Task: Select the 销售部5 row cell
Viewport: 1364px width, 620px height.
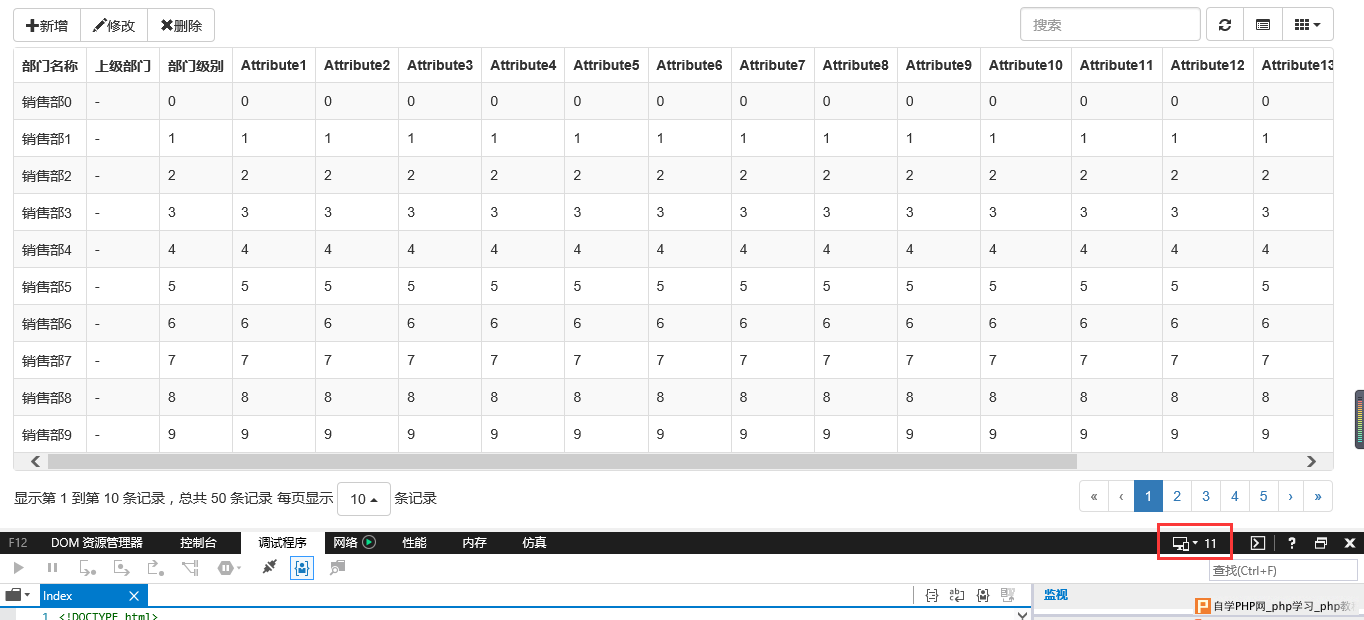Action: (x=50, y=286)
